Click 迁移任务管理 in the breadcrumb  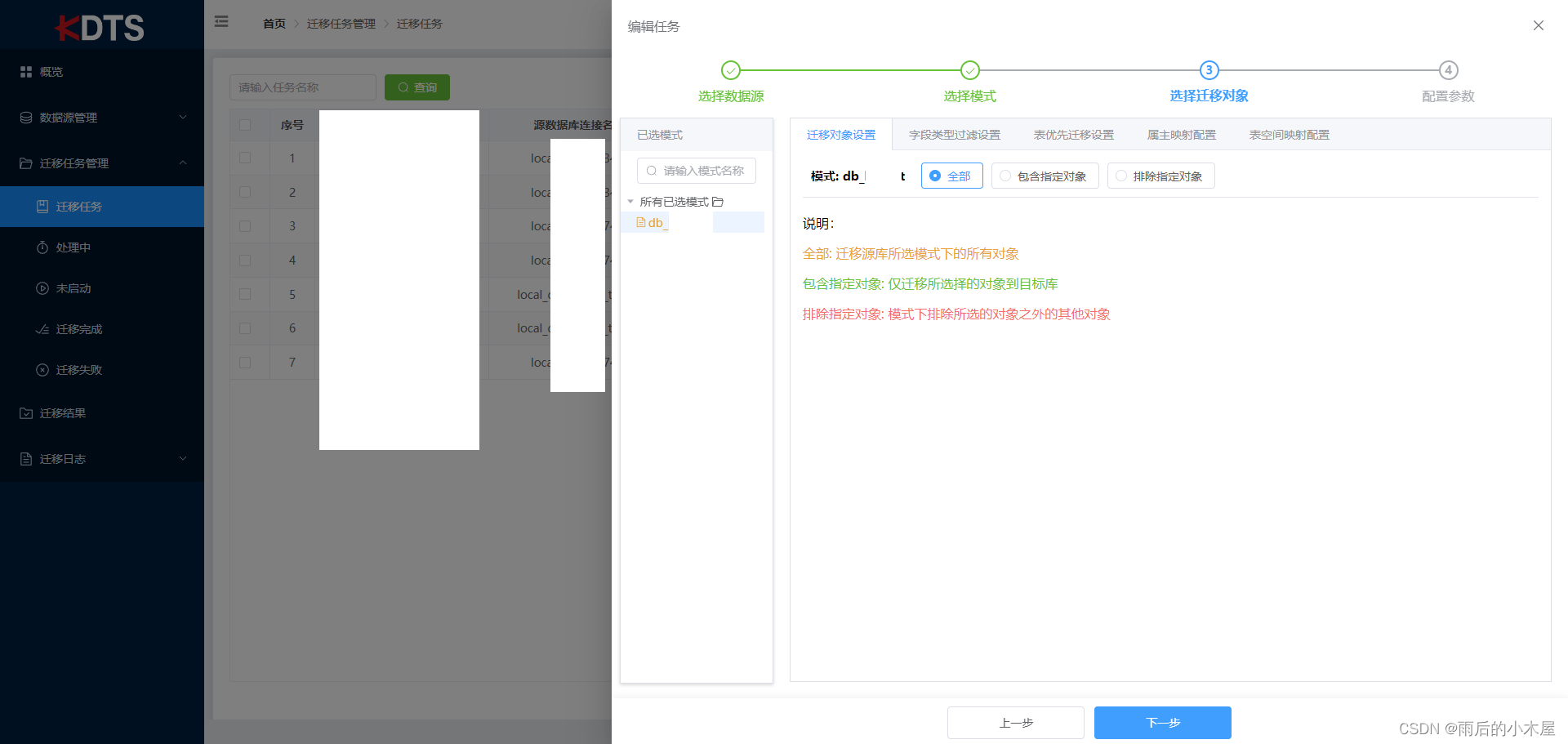[x=341, y=24]
